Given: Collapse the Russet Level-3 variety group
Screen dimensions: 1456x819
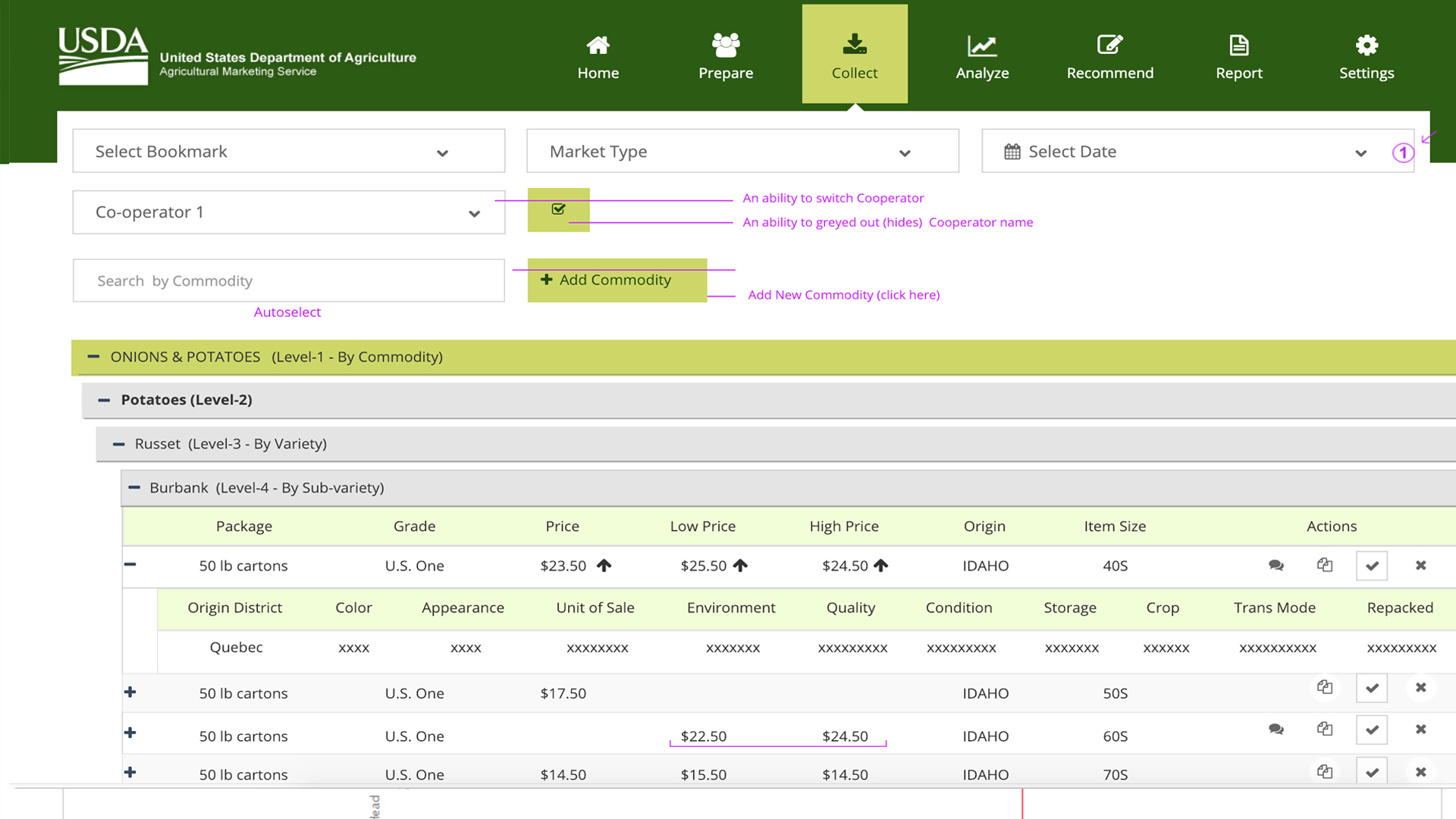Looking at the screenshot, I should (118, 444).
